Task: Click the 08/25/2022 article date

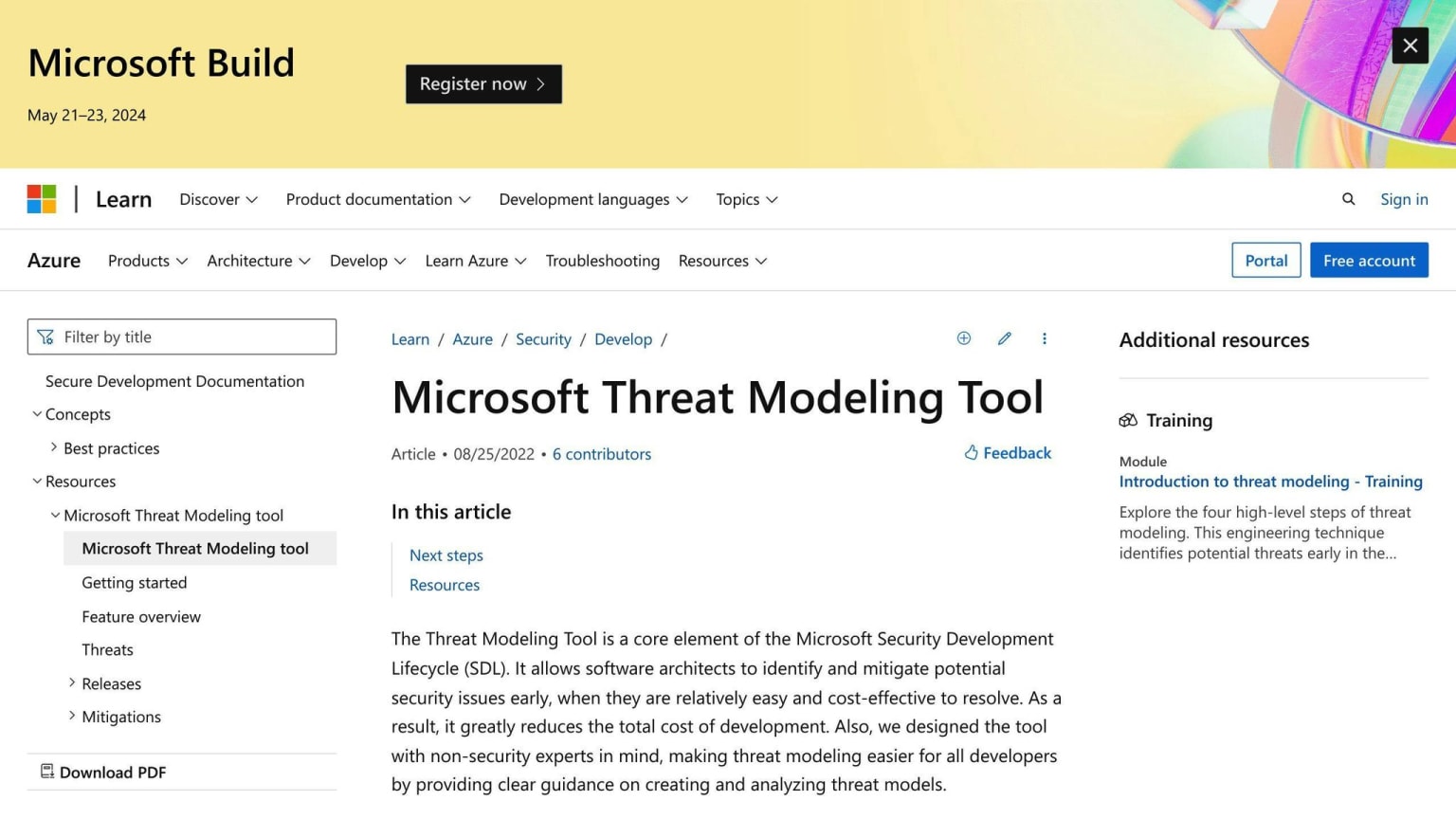Action: 494,454
